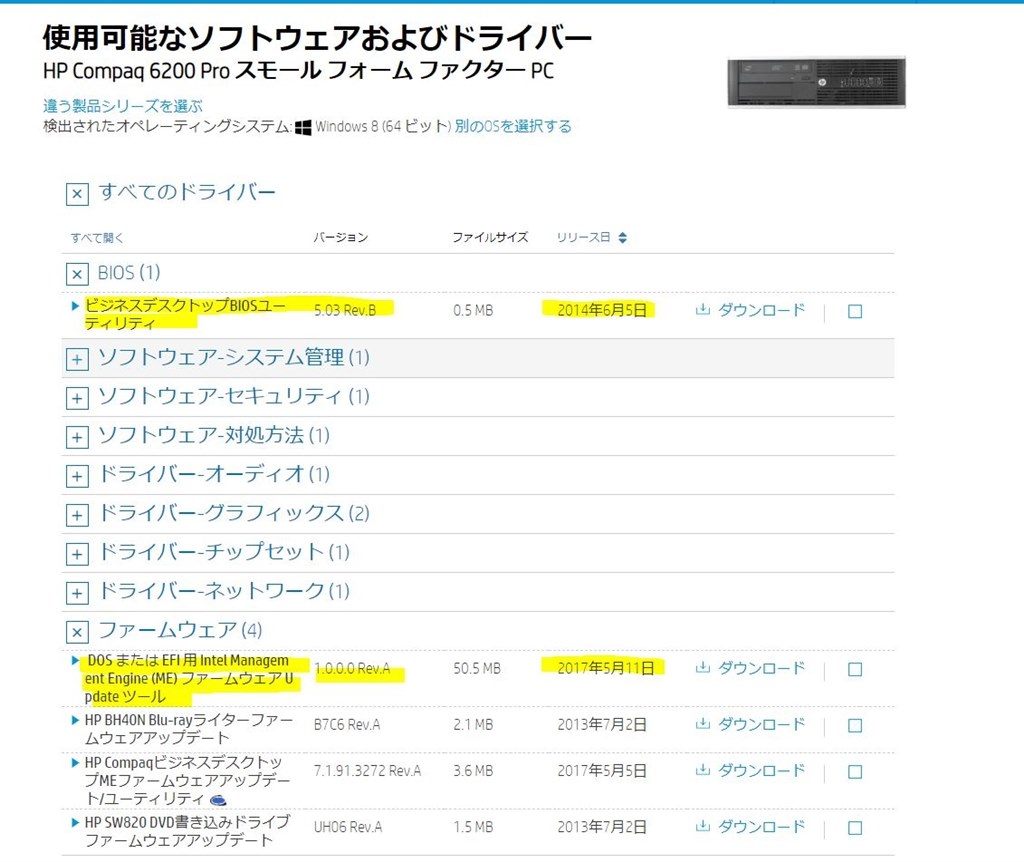Click the すべて開く link
The height and width of the screenshot is (862, 1024).
[97, 238]
